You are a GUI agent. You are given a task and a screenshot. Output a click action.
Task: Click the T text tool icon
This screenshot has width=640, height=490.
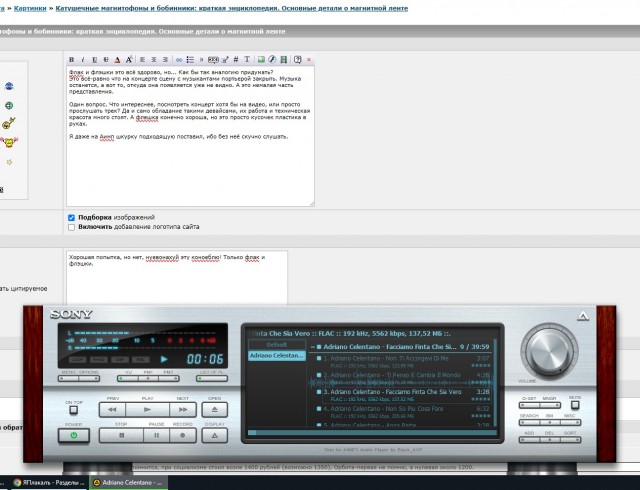pyautogui.click(x=247, y=60)
